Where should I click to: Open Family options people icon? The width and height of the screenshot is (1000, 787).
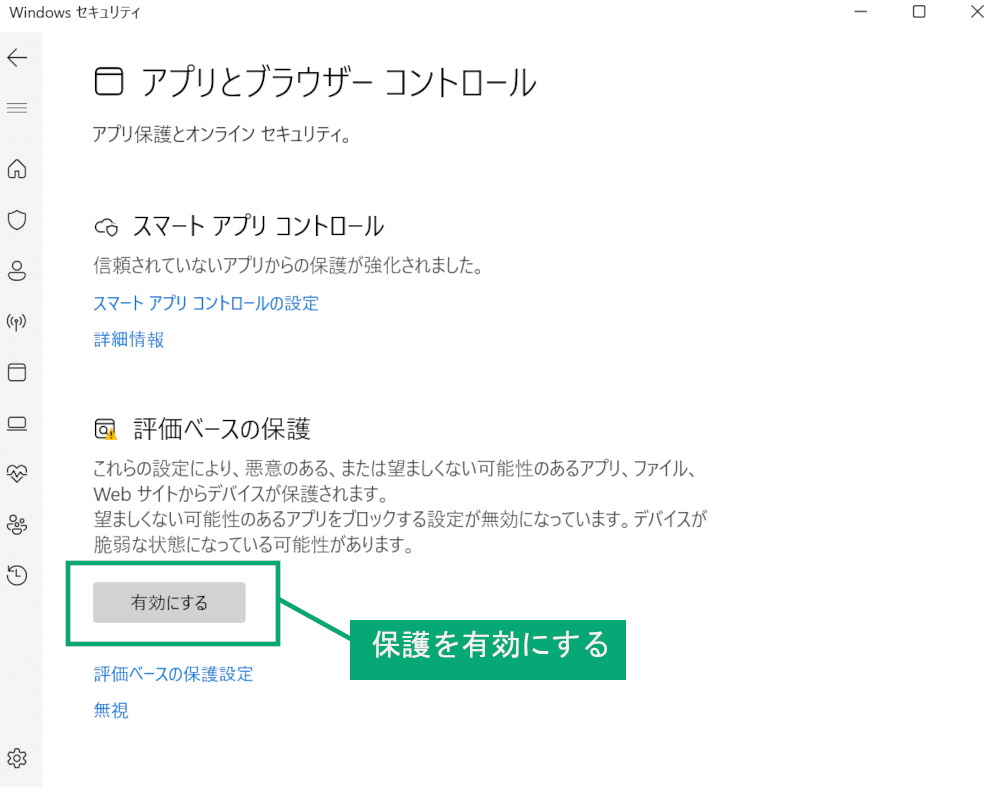(x=17, y=525)
